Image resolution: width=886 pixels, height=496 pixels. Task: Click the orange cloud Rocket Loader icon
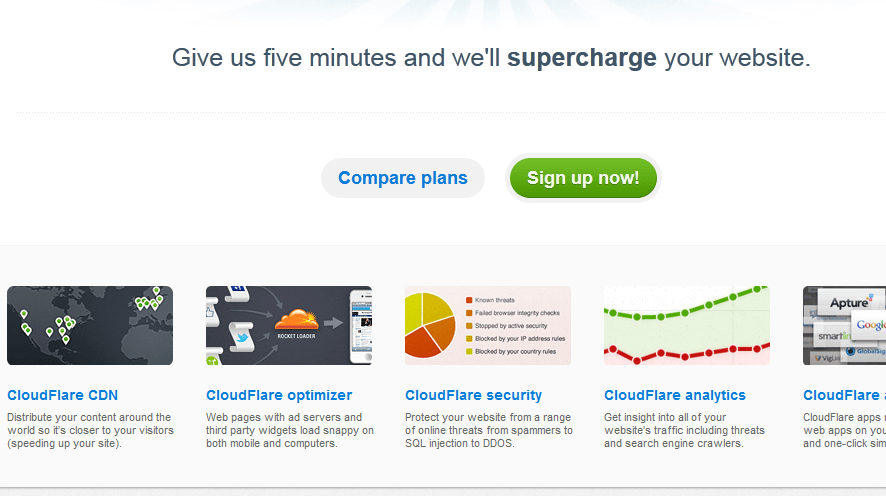pos(296,320)
